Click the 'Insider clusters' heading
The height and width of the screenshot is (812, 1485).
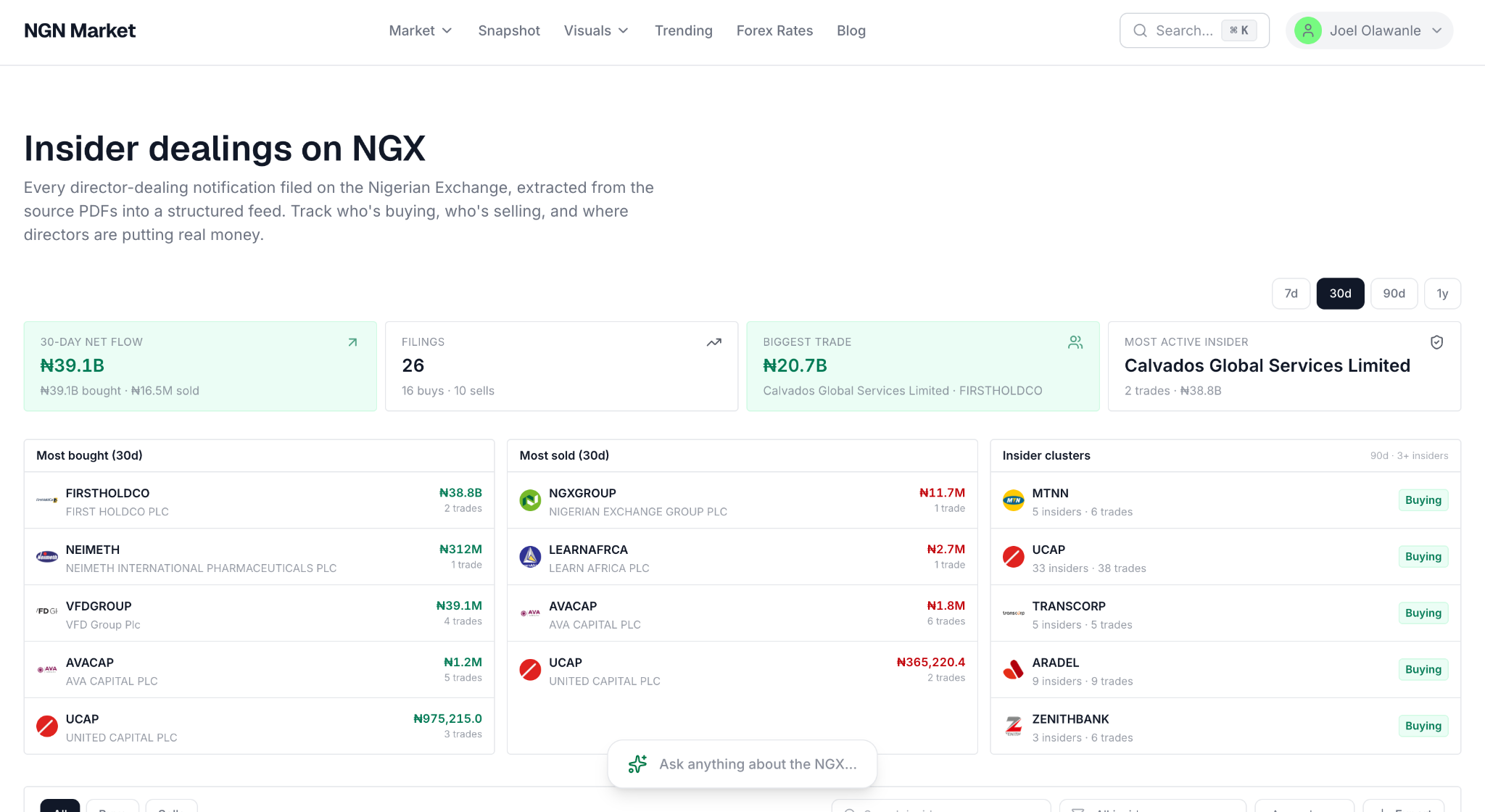[x=1046, y=455]
